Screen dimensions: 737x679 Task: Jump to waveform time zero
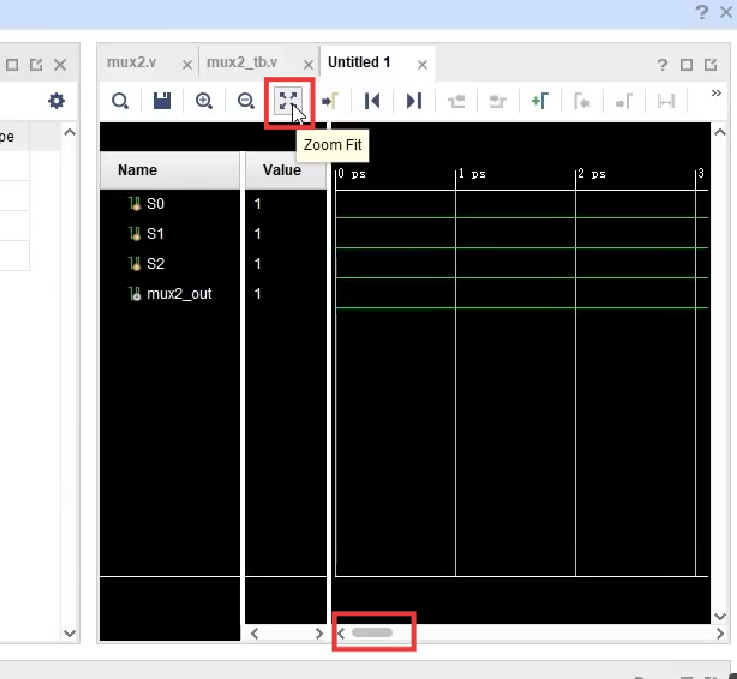click(372, 101)
